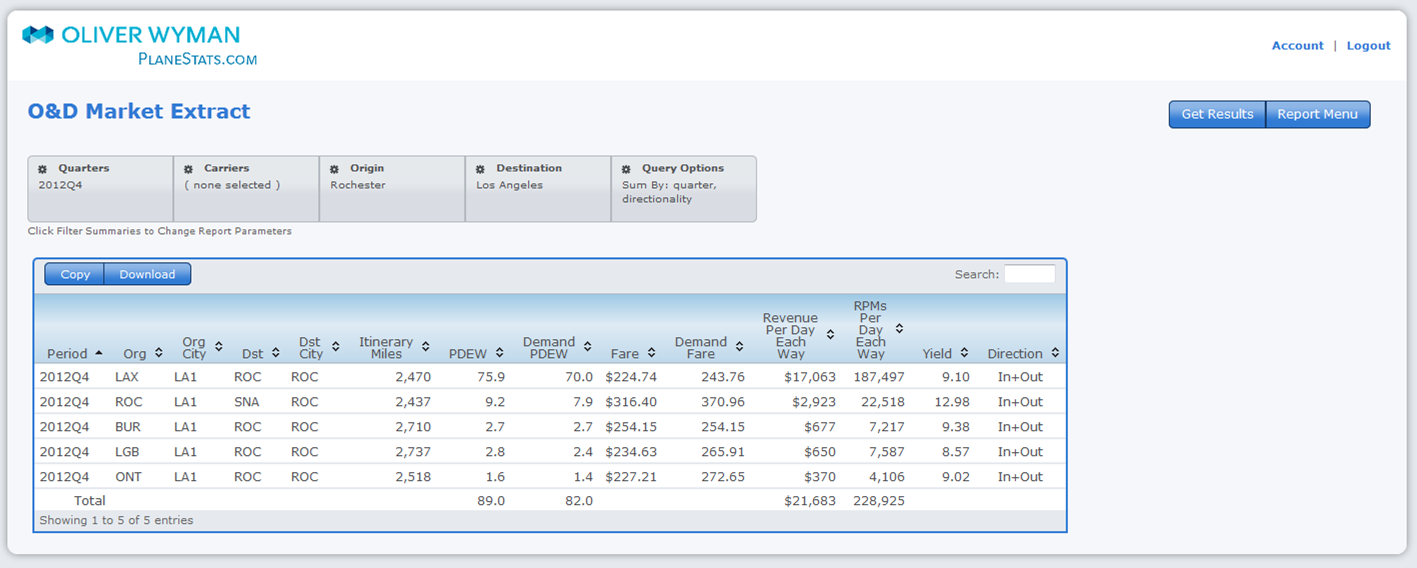1417x568 pixels.
Task: Sort by Itinerary Miles column arrows
Action: 426,347
